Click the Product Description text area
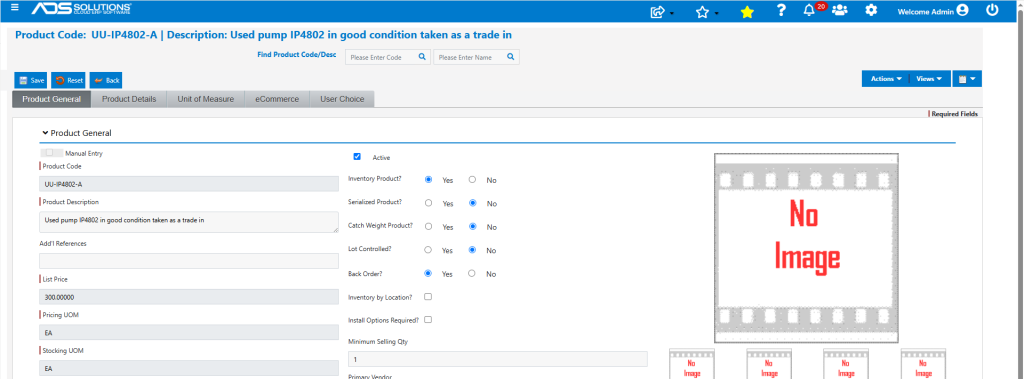Viewport: 1024px width, 379px height. click(189, 222)
